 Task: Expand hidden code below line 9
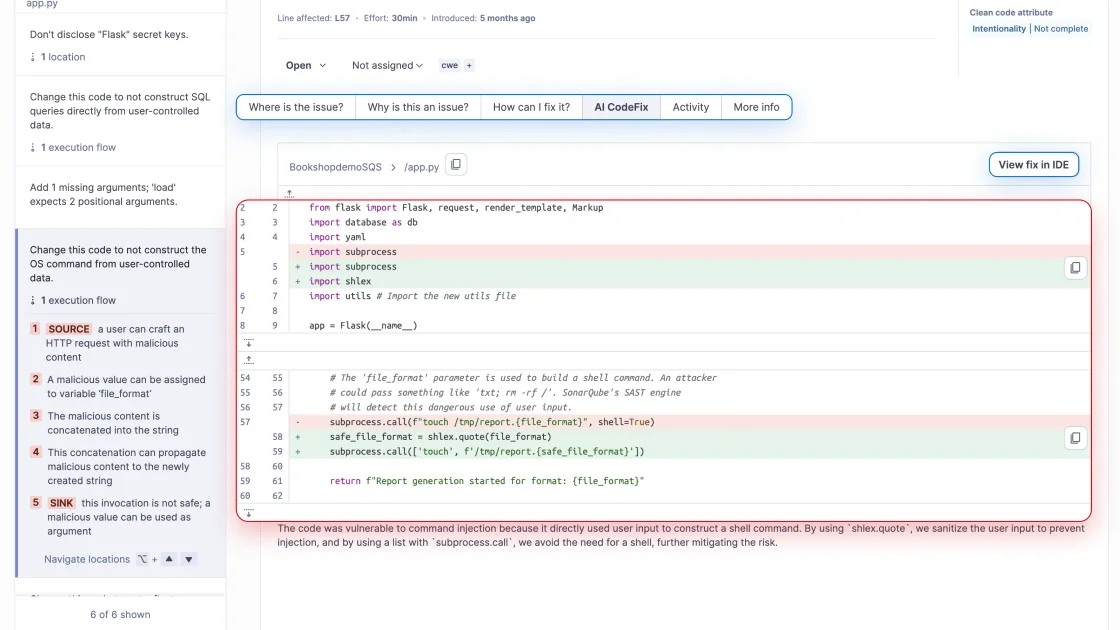(x=249, y=343)
